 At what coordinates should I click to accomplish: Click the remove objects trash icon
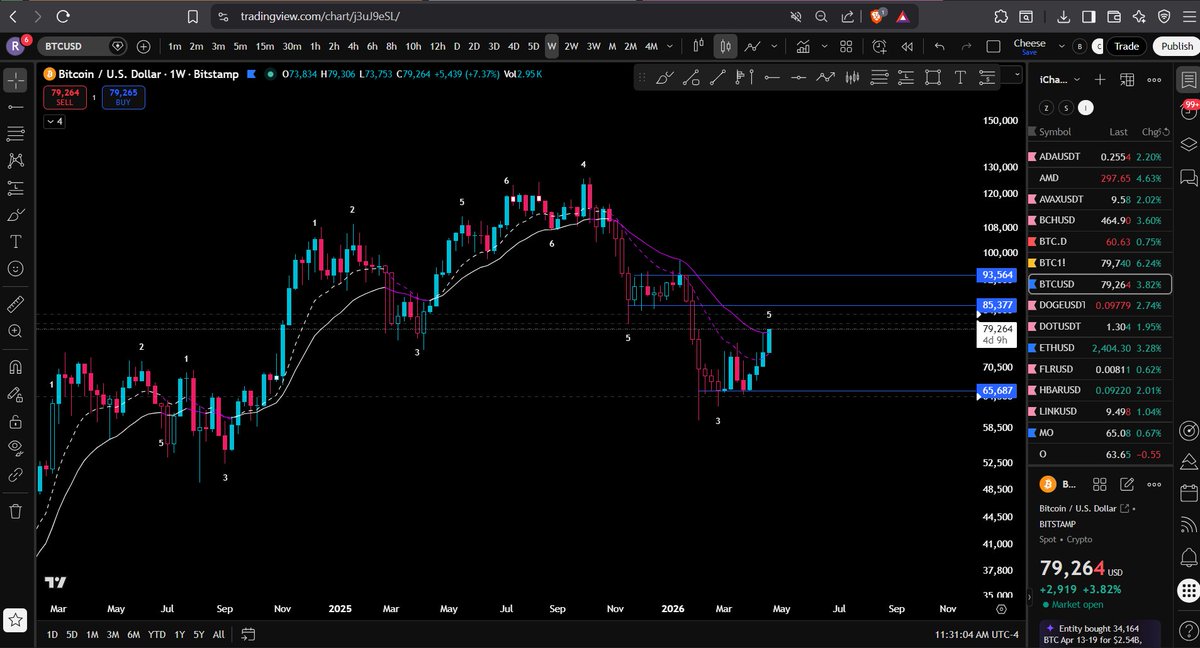pos(16,511)
